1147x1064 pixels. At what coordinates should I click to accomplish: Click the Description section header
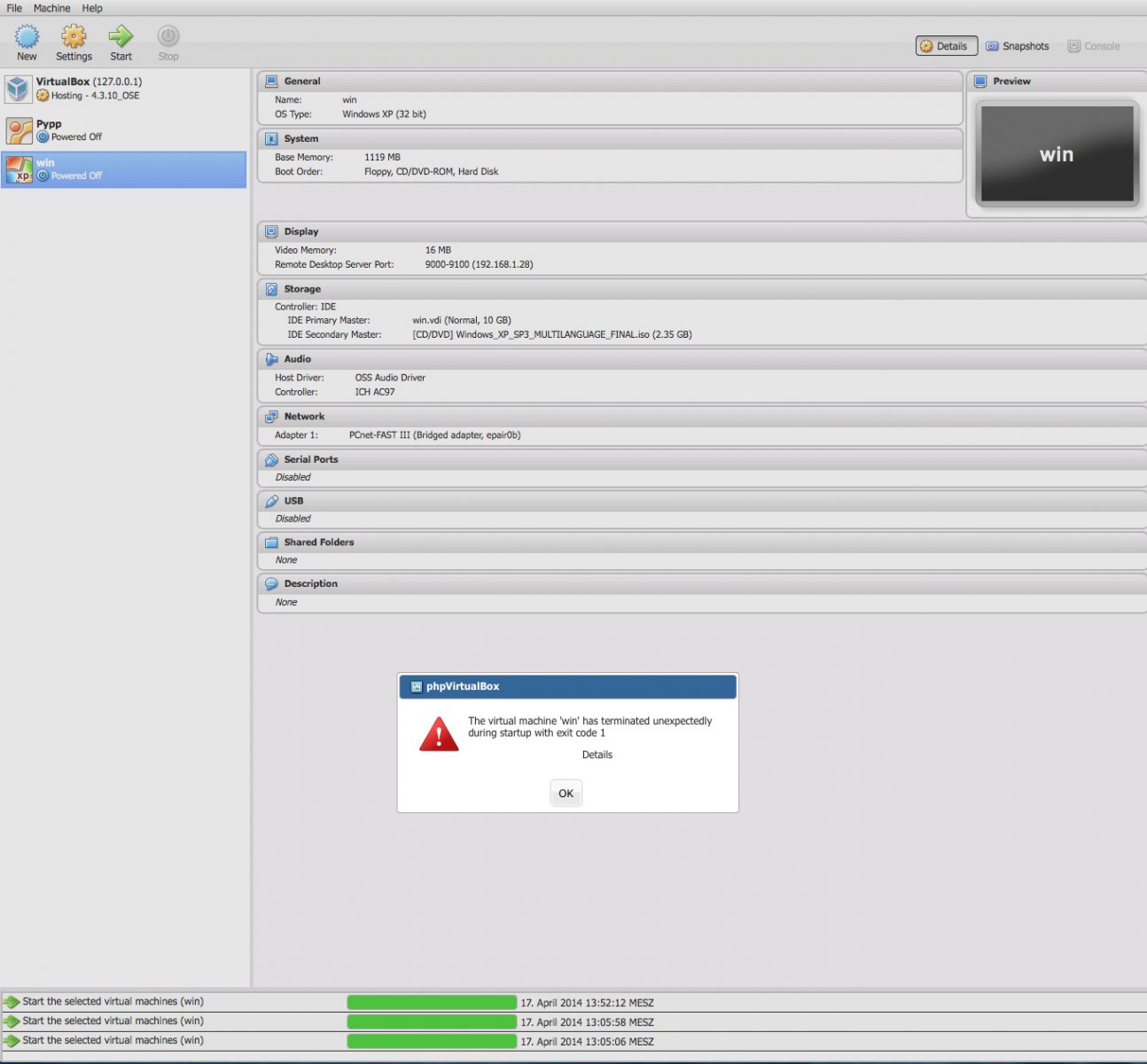point(702,584)
